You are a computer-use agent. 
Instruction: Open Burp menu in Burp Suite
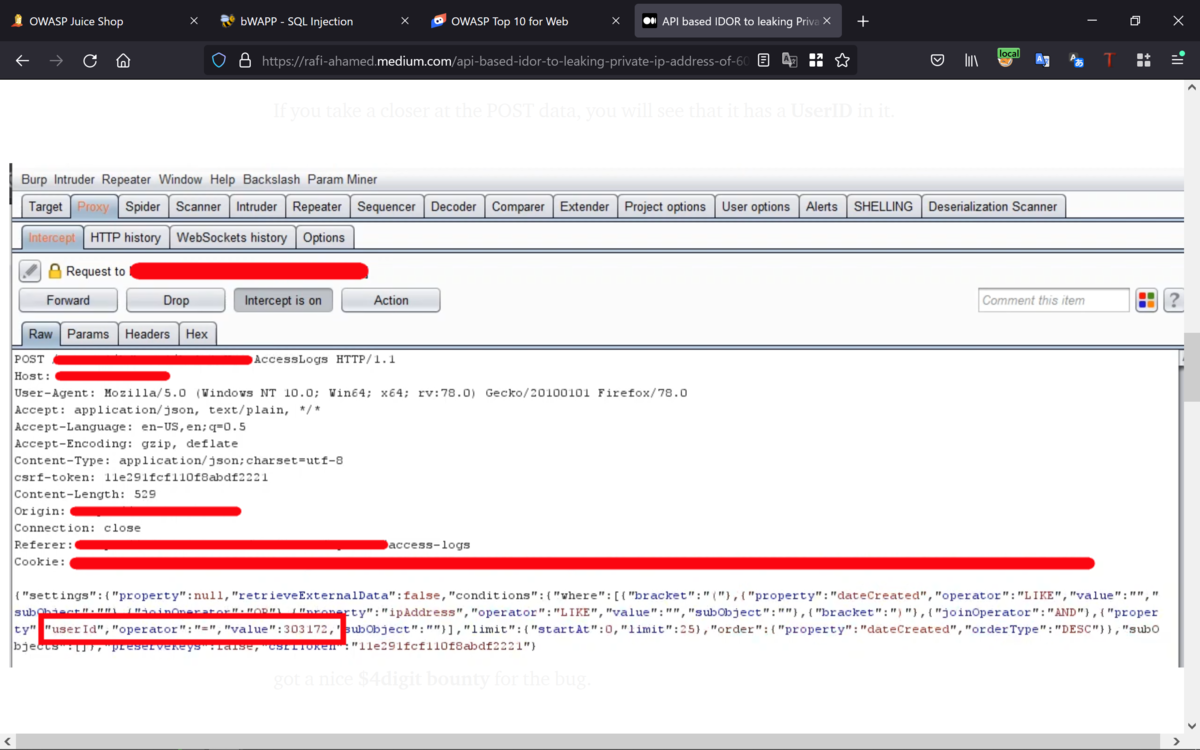tap(34, 180)
